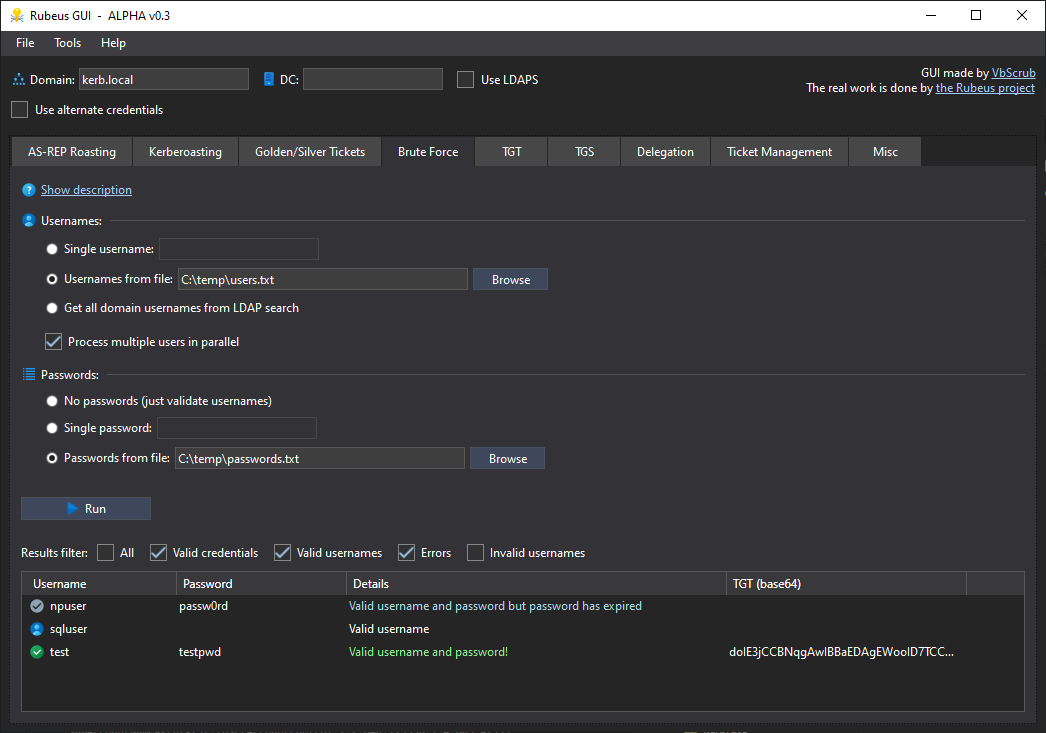Select Passwords from file radio option
The height and width of the screenshot is (733, 1046).
(x=52, y=458)
